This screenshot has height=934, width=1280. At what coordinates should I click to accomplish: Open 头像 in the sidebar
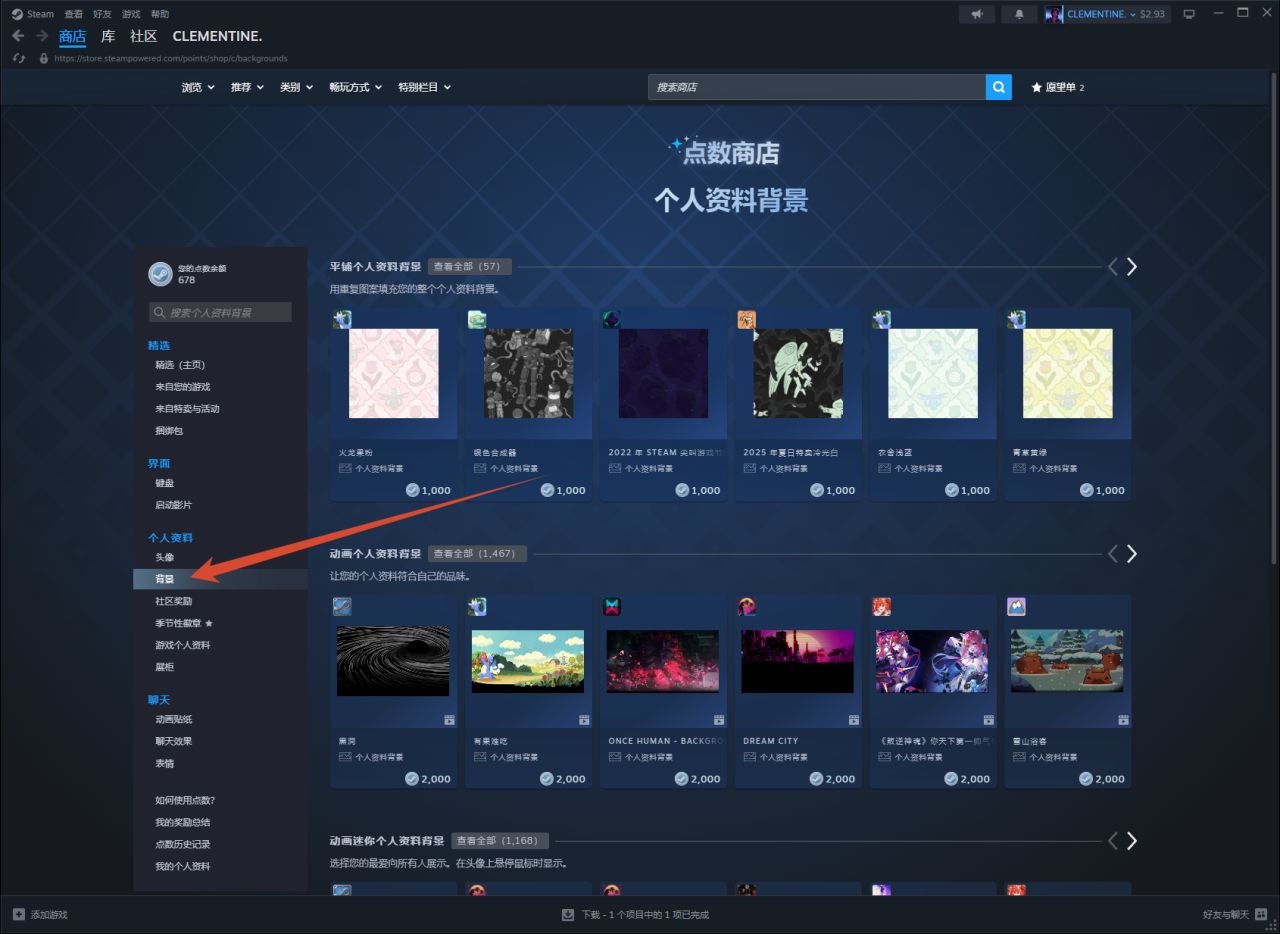(x=165, y=557)
